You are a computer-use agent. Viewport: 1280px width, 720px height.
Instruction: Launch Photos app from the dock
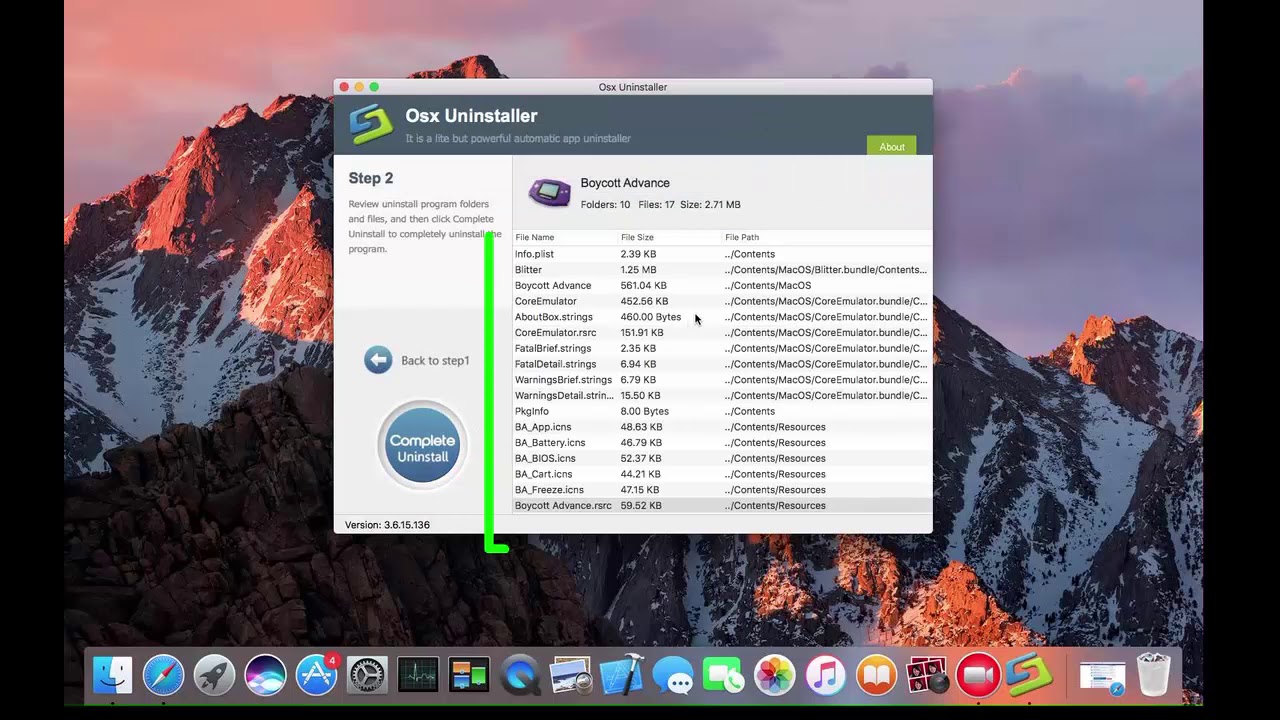[775, 675]
